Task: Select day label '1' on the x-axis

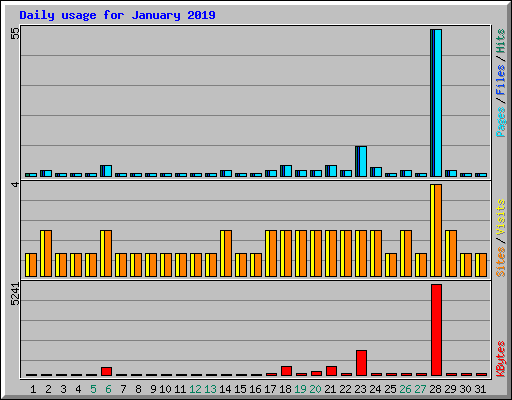Action: pos(33,389)
